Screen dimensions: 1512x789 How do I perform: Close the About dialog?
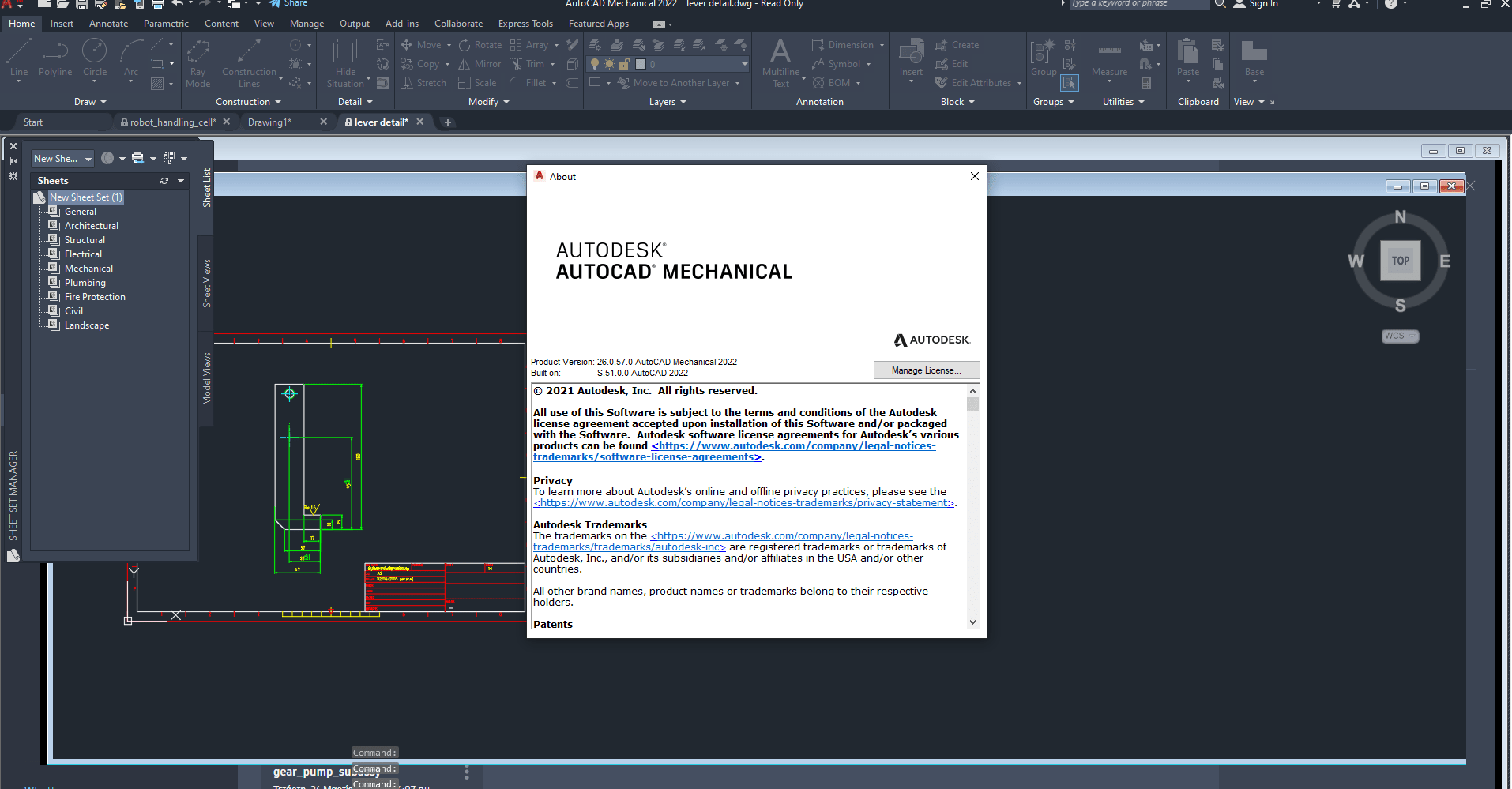pos(974,176)
